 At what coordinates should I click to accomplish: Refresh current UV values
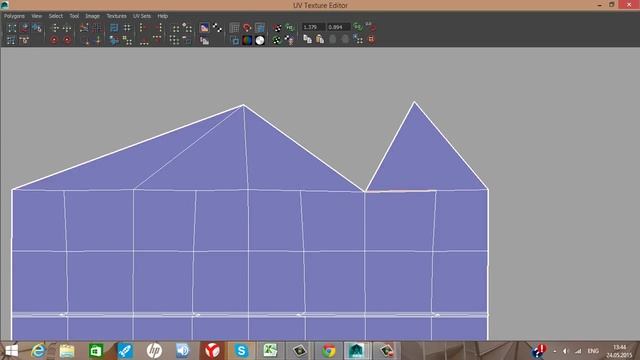click(358, 27)
